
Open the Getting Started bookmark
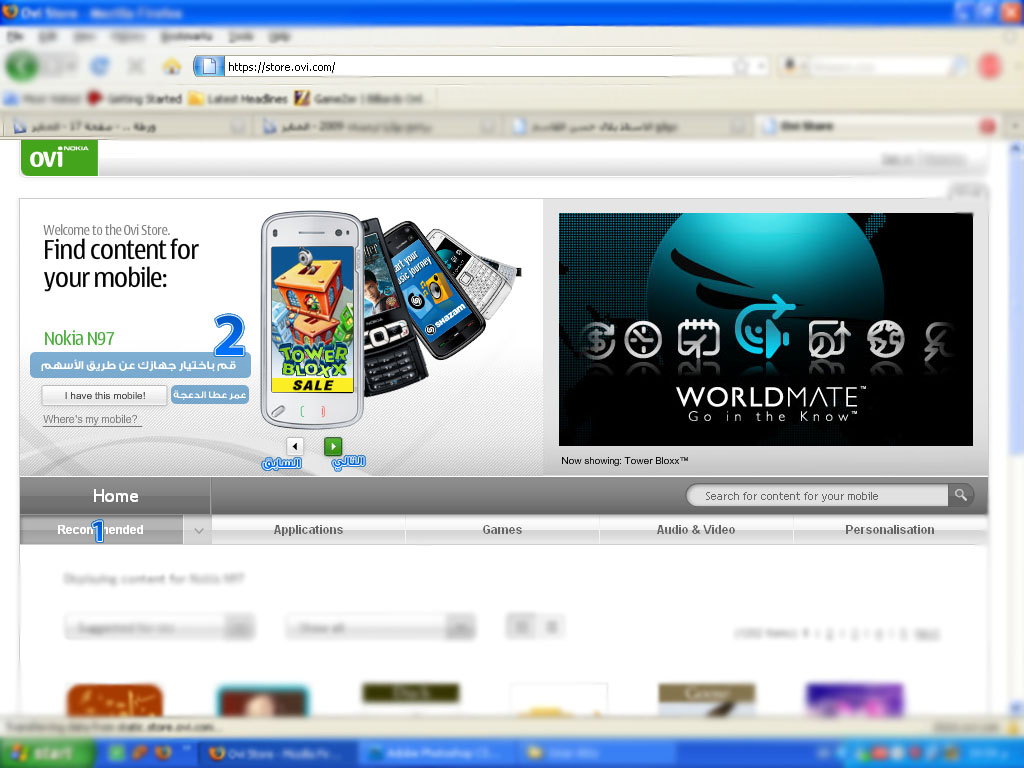pos(135,99)
